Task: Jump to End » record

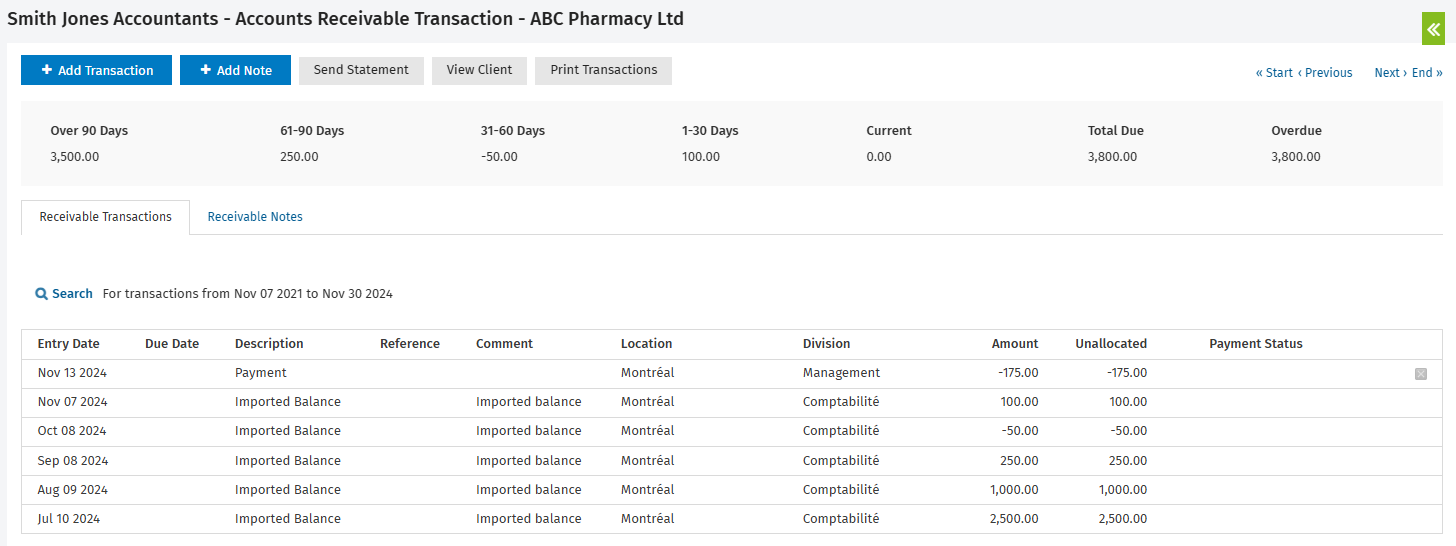Action: coord(1427,73)
